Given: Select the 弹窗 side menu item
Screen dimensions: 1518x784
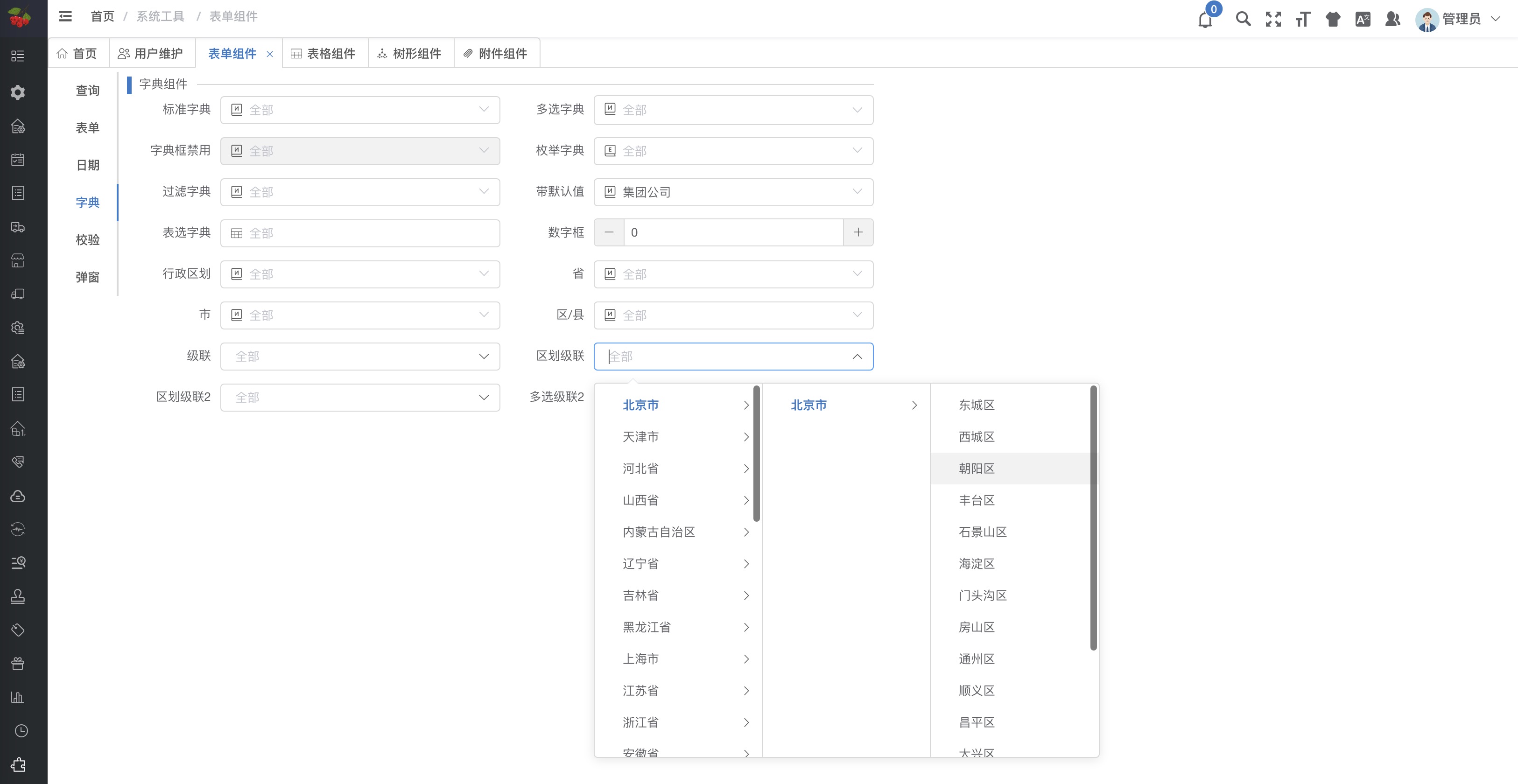Looking at the screenshot, I should tap(88, 277).
